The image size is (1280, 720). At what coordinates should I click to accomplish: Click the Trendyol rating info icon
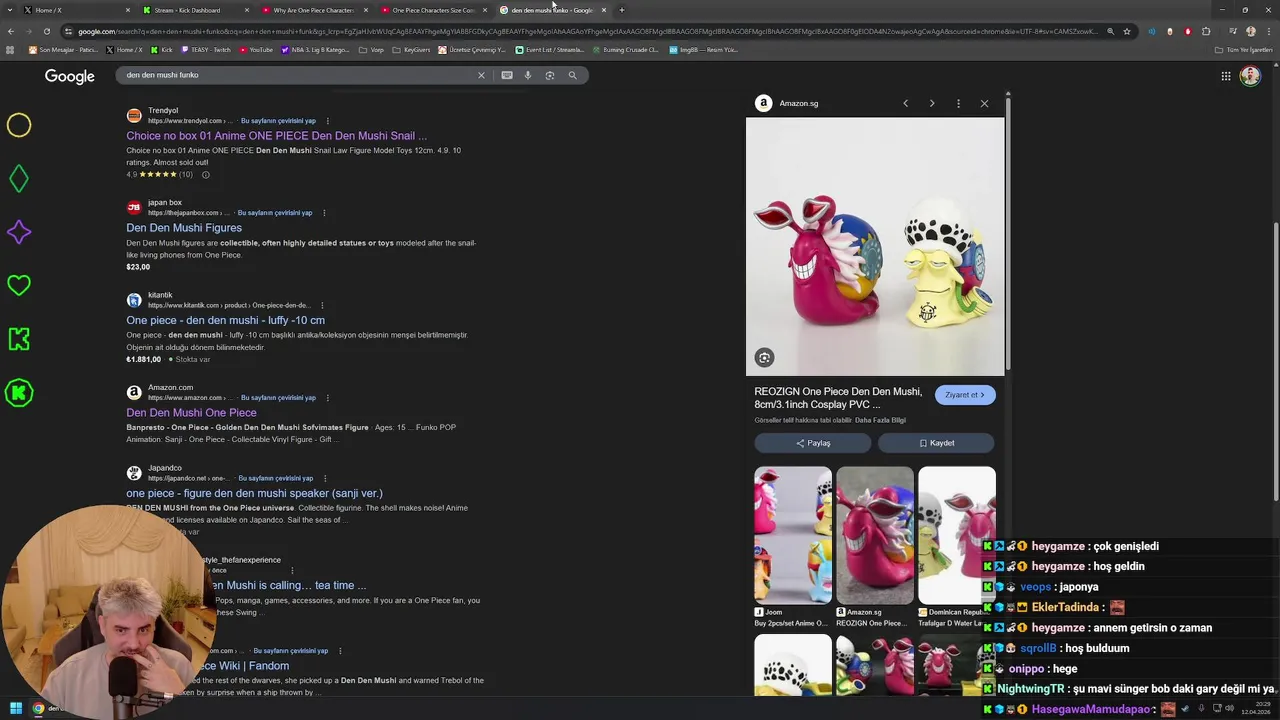point(206,175)
